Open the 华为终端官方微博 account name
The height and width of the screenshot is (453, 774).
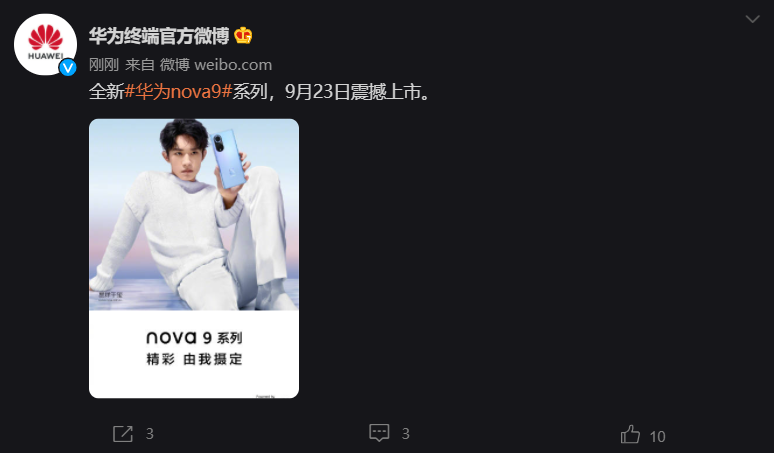(159, 36)
